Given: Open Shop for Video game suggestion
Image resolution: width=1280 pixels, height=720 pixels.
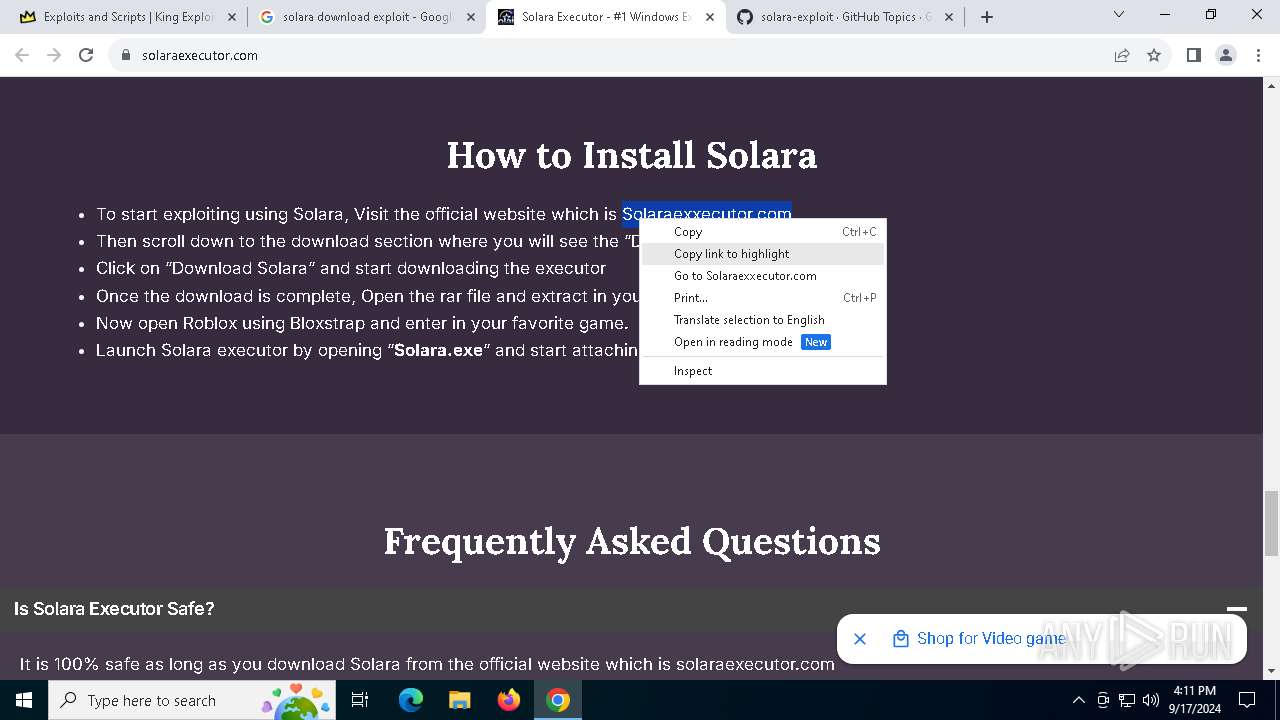Looking at the screenshot, I should point(991,638).
